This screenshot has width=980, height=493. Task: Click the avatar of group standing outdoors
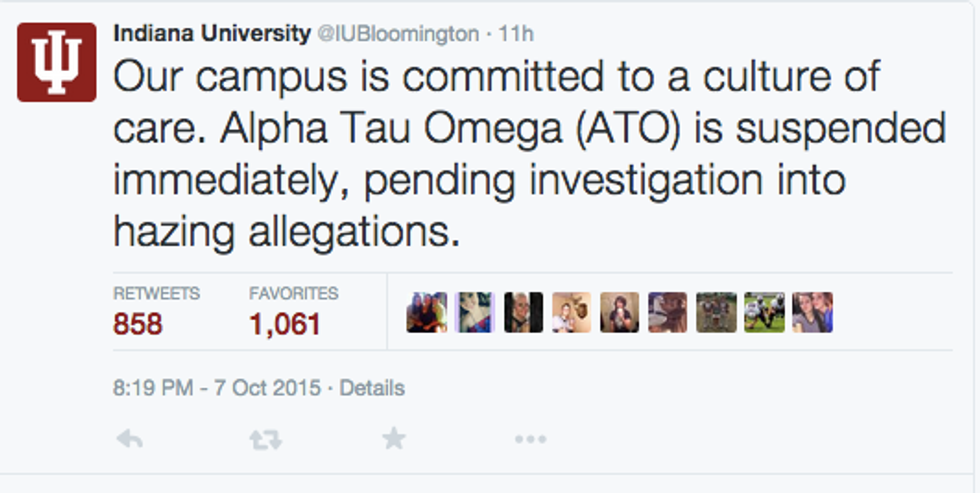716,312
